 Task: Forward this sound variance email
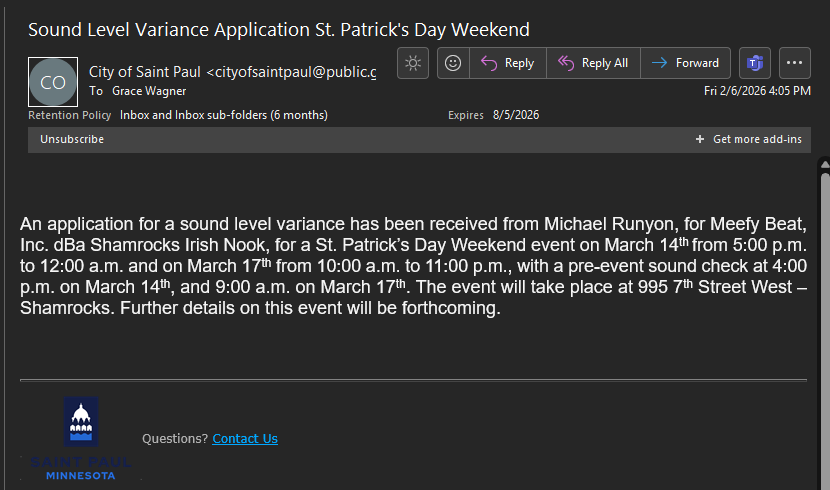pos(685,63)
